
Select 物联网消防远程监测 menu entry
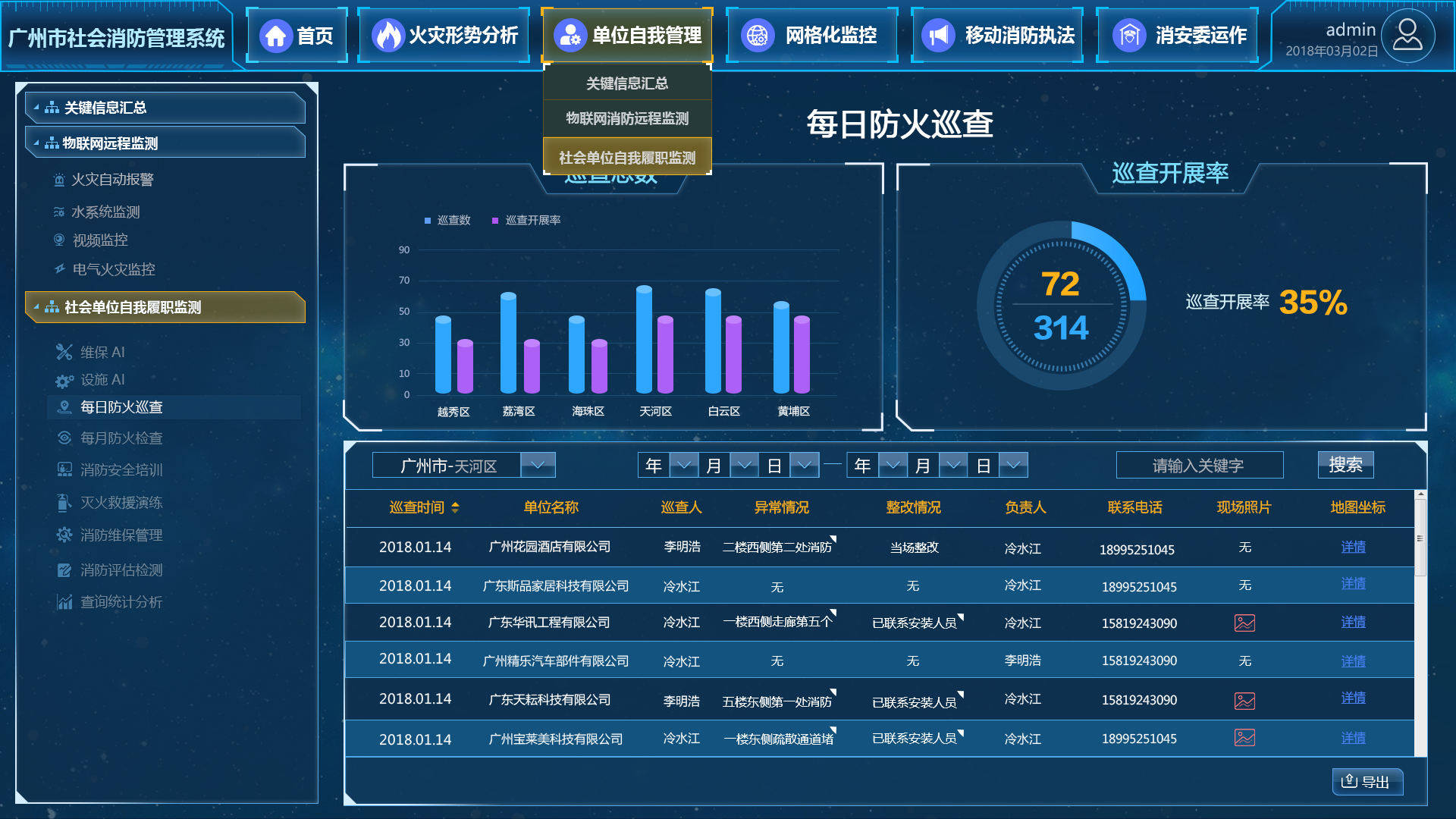(x=627, y=119)
